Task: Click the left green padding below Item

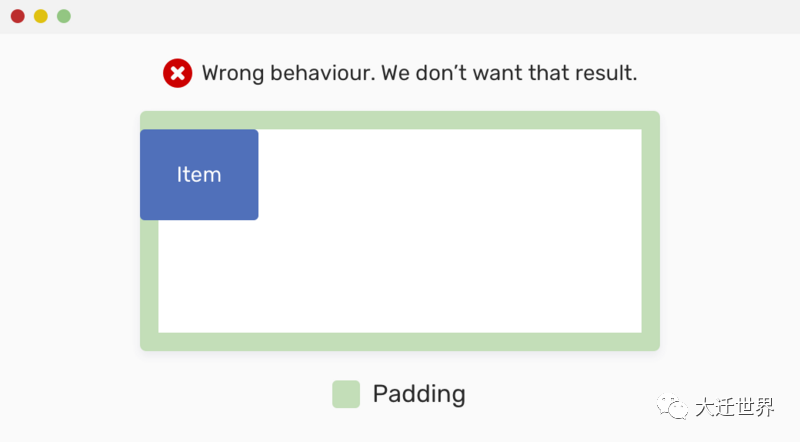Action: point(149,276)
